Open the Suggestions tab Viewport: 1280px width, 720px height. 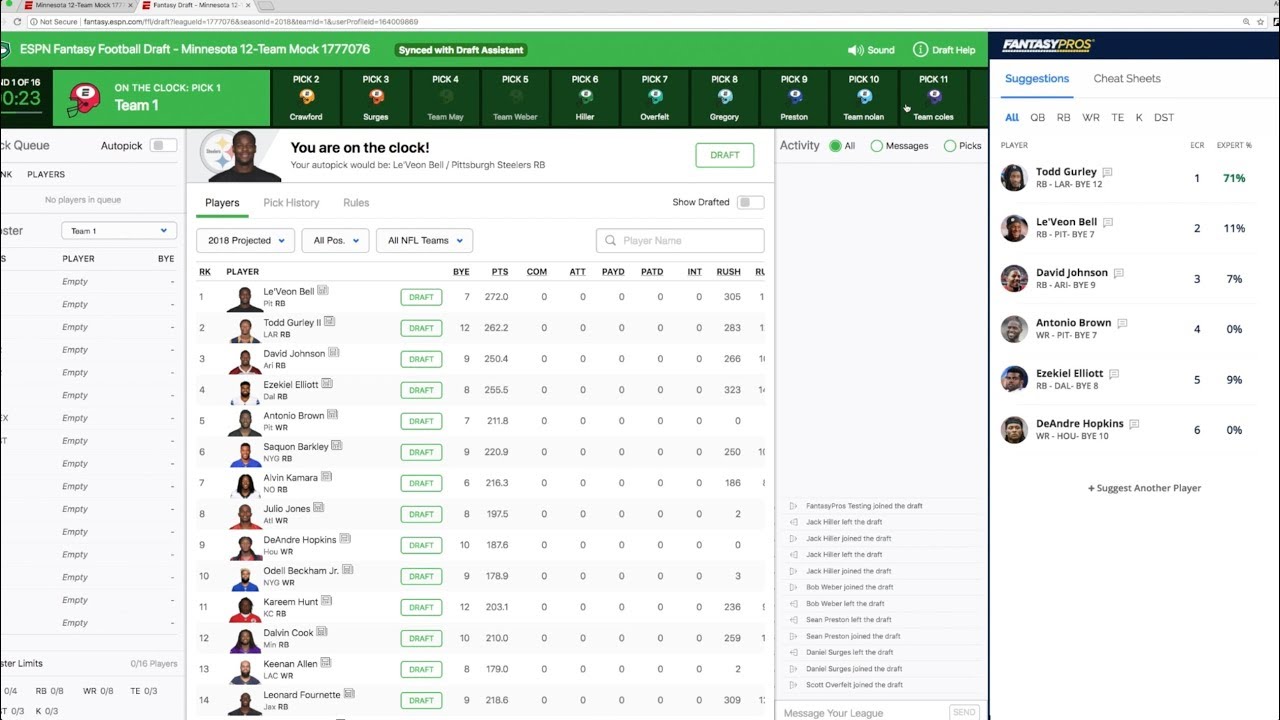point(1037,79)
